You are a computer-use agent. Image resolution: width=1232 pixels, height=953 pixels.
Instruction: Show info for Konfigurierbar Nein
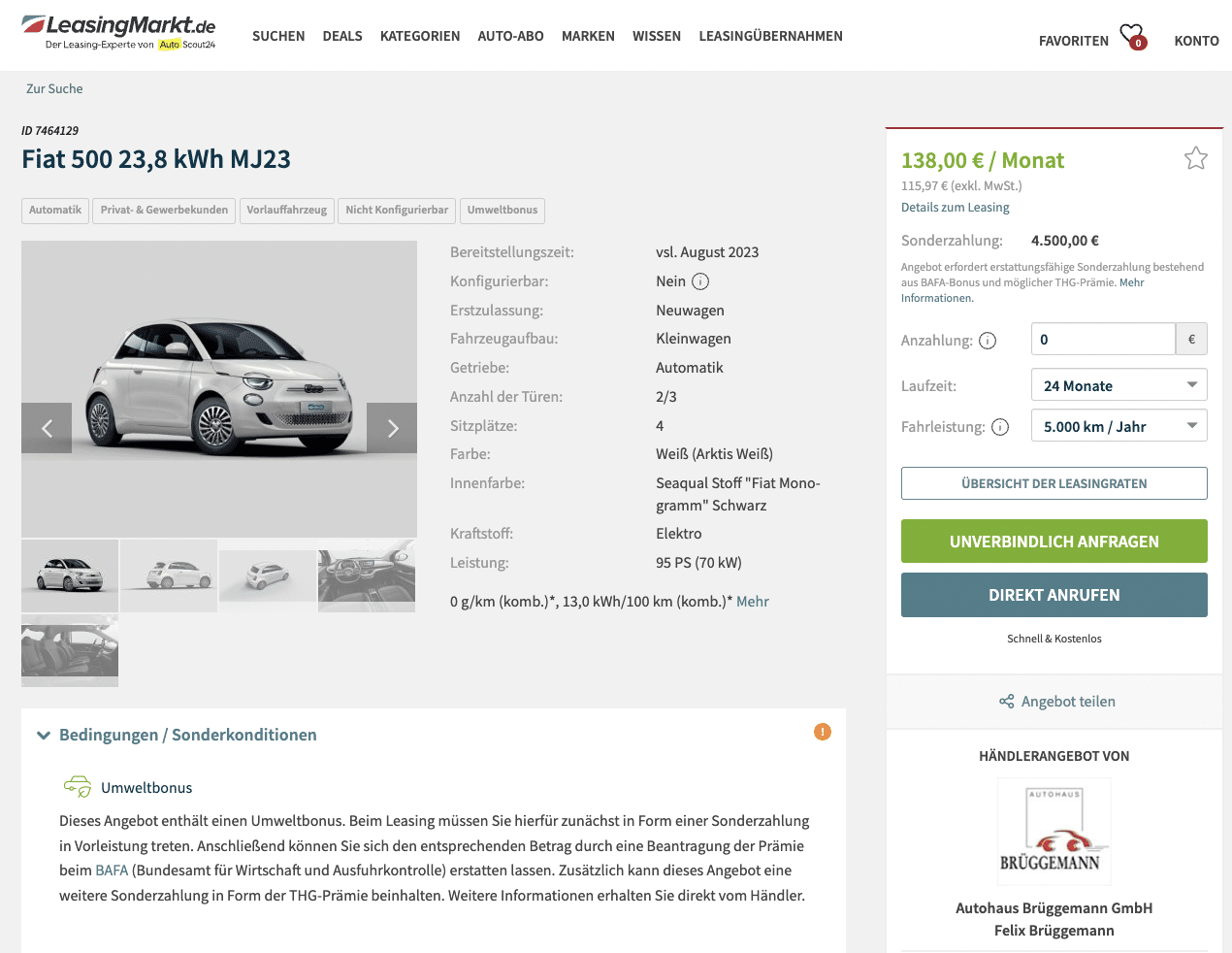pyautogui.click(x=700, y=281)
